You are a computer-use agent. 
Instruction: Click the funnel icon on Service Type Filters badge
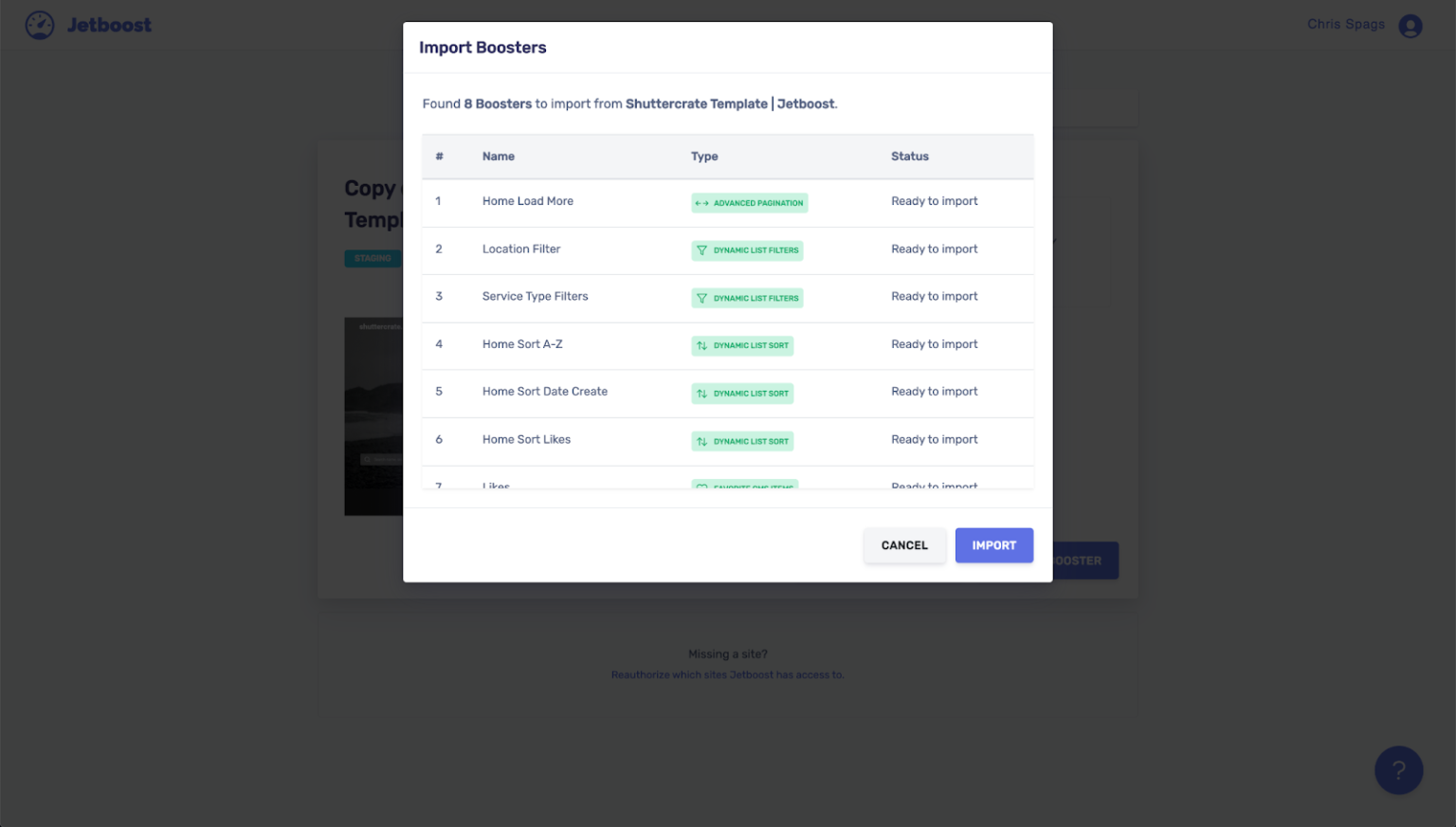701,297
